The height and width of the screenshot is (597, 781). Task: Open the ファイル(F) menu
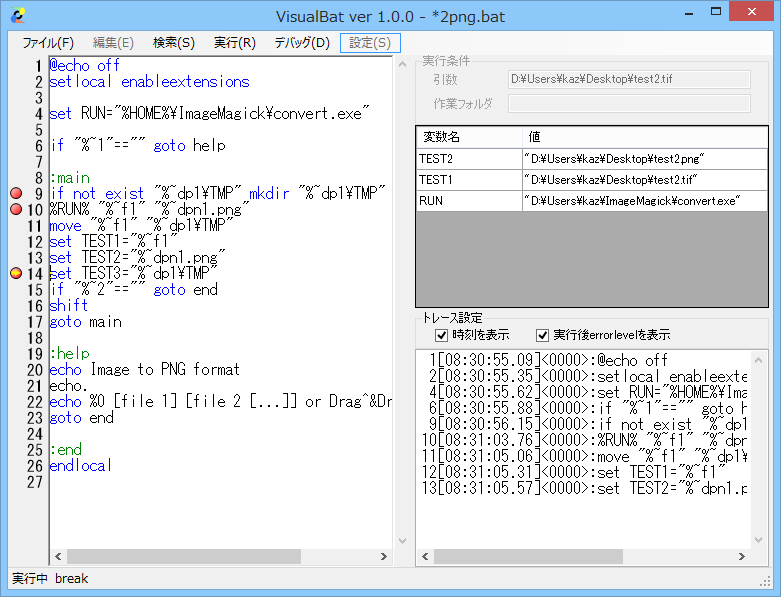click(48, 43)
